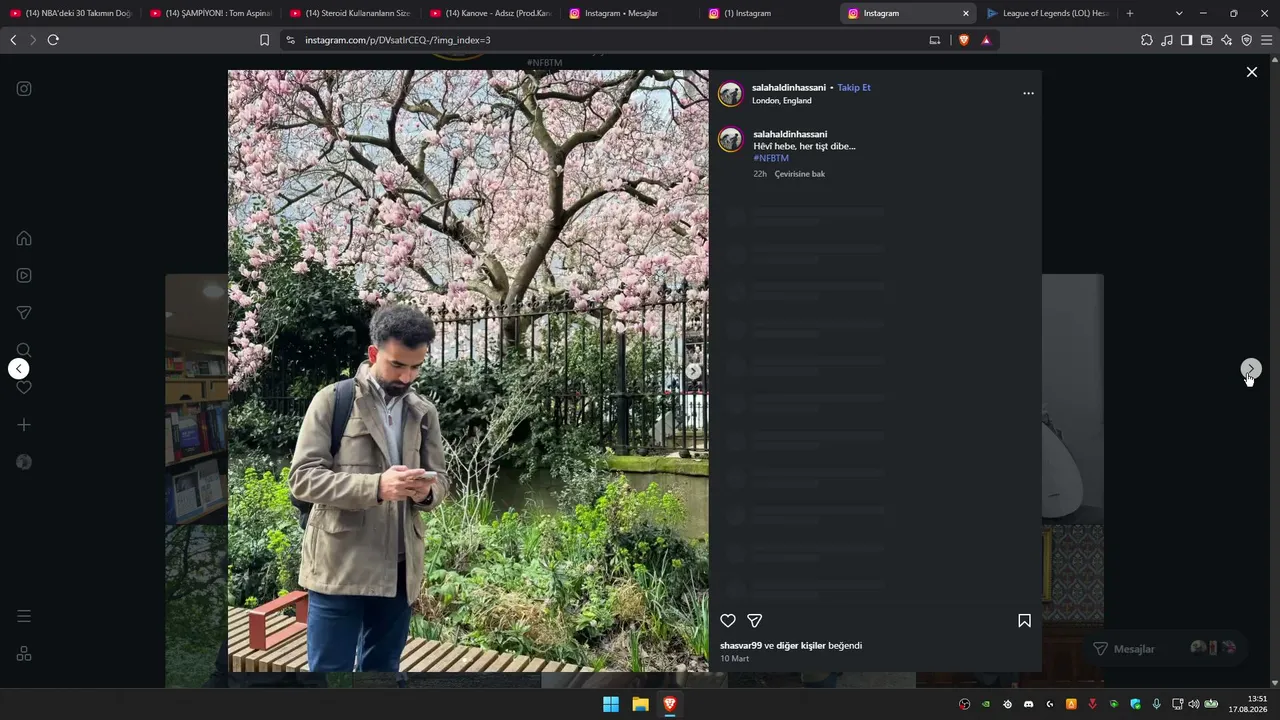Show next photo in the carousel

(693, 371)
